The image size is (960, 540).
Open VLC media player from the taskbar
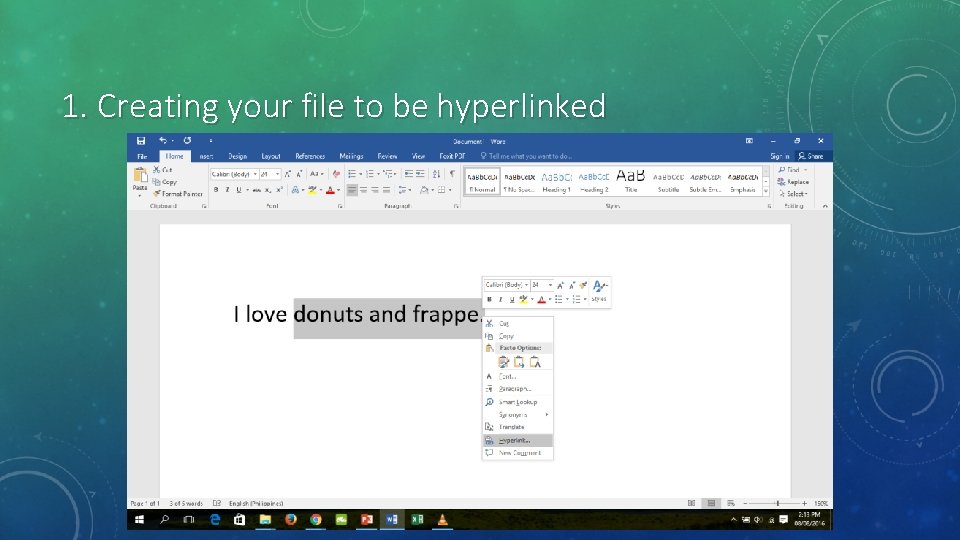coord(443,520)
